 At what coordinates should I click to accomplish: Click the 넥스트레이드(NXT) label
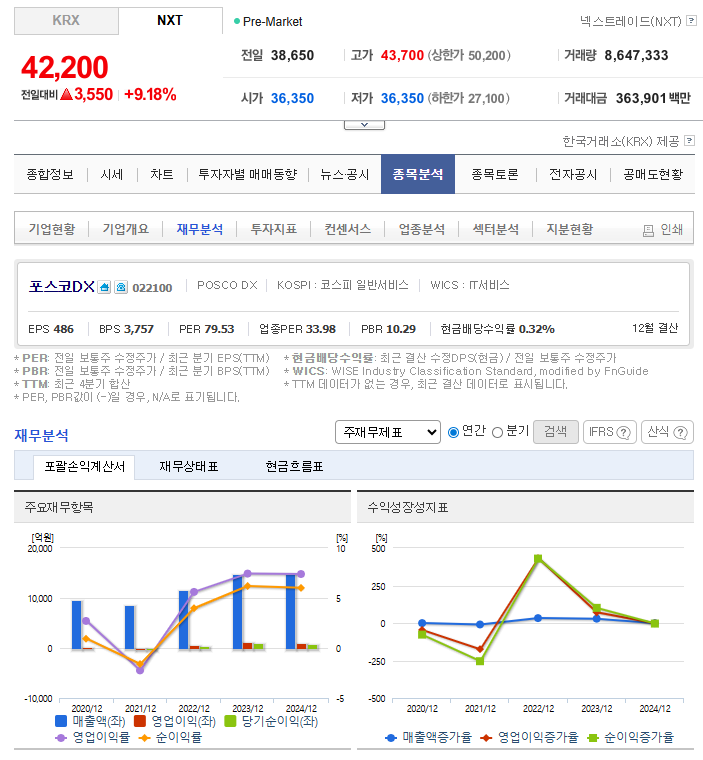[x=631, y=21]
